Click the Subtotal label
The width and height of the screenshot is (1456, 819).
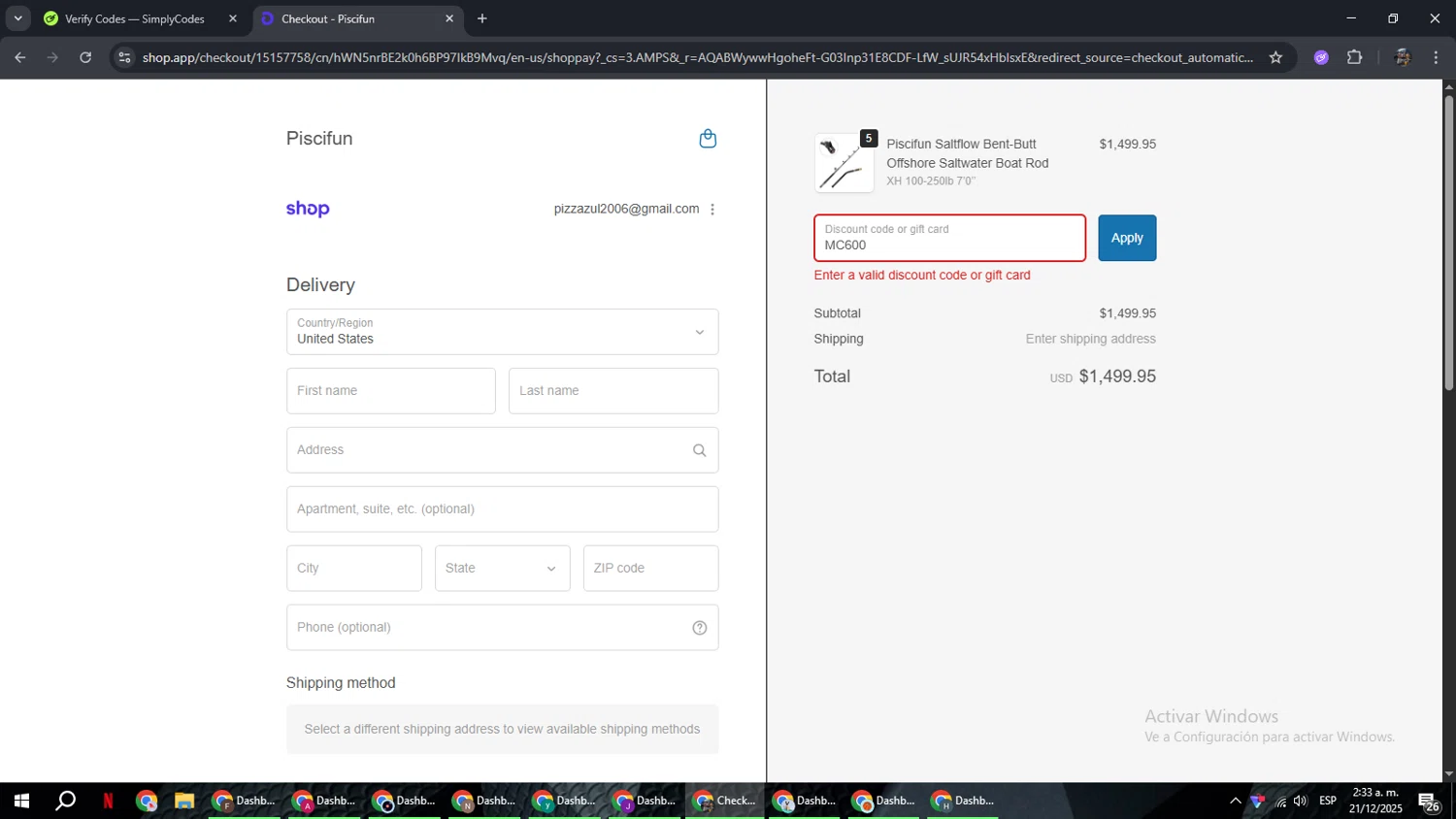[838, 313]
